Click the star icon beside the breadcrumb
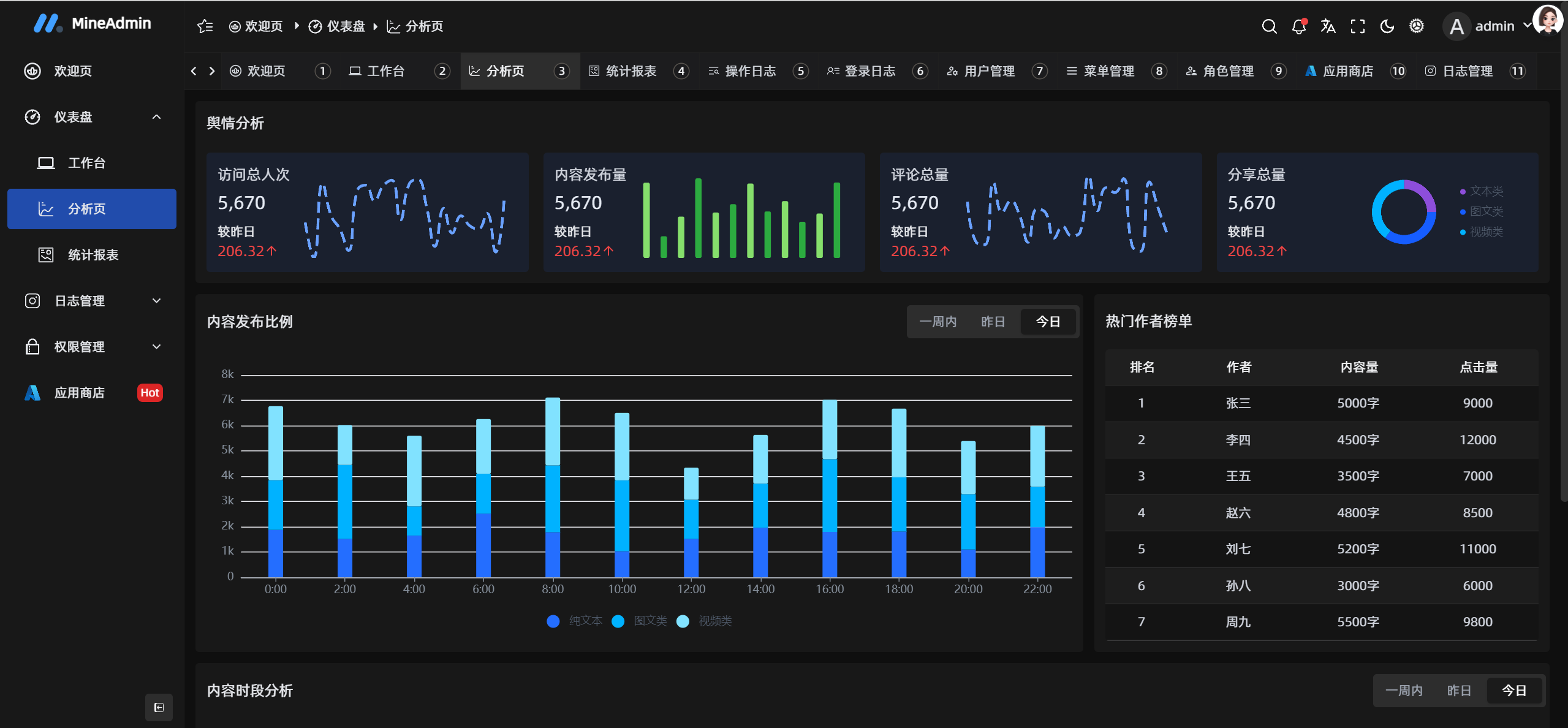 point(205,26)
